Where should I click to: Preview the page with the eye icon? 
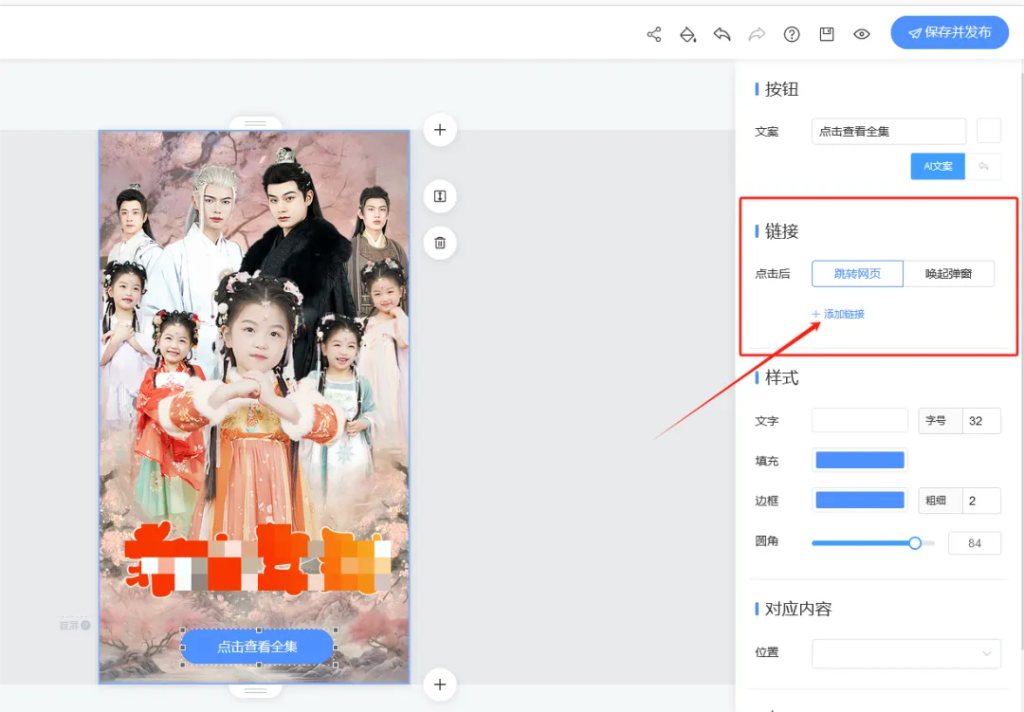(861, 34)
